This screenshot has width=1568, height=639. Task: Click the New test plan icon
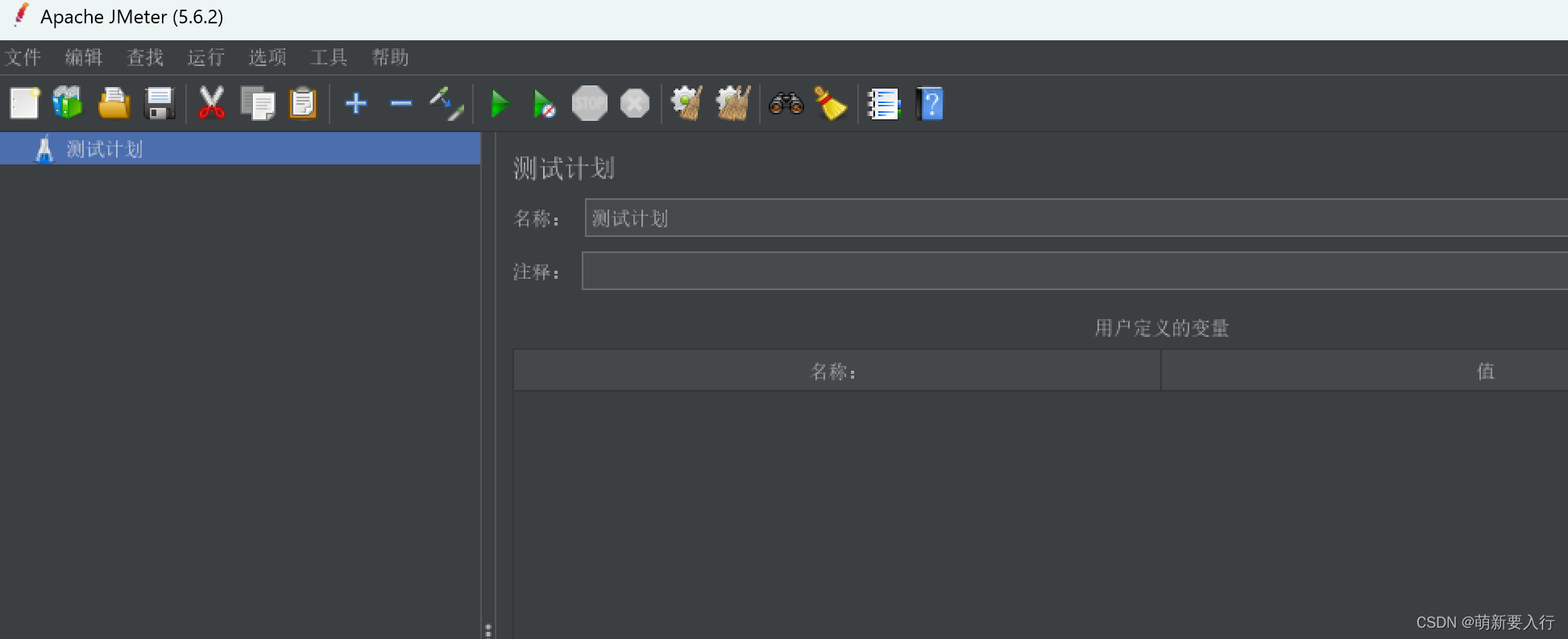coord(24,103)
